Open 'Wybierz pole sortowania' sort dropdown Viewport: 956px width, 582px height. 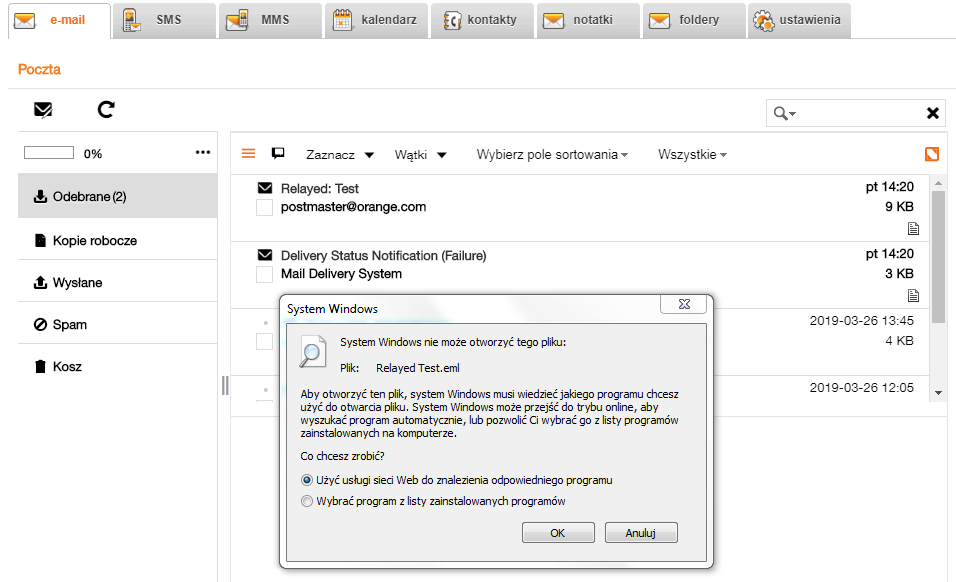pos(552,155)
